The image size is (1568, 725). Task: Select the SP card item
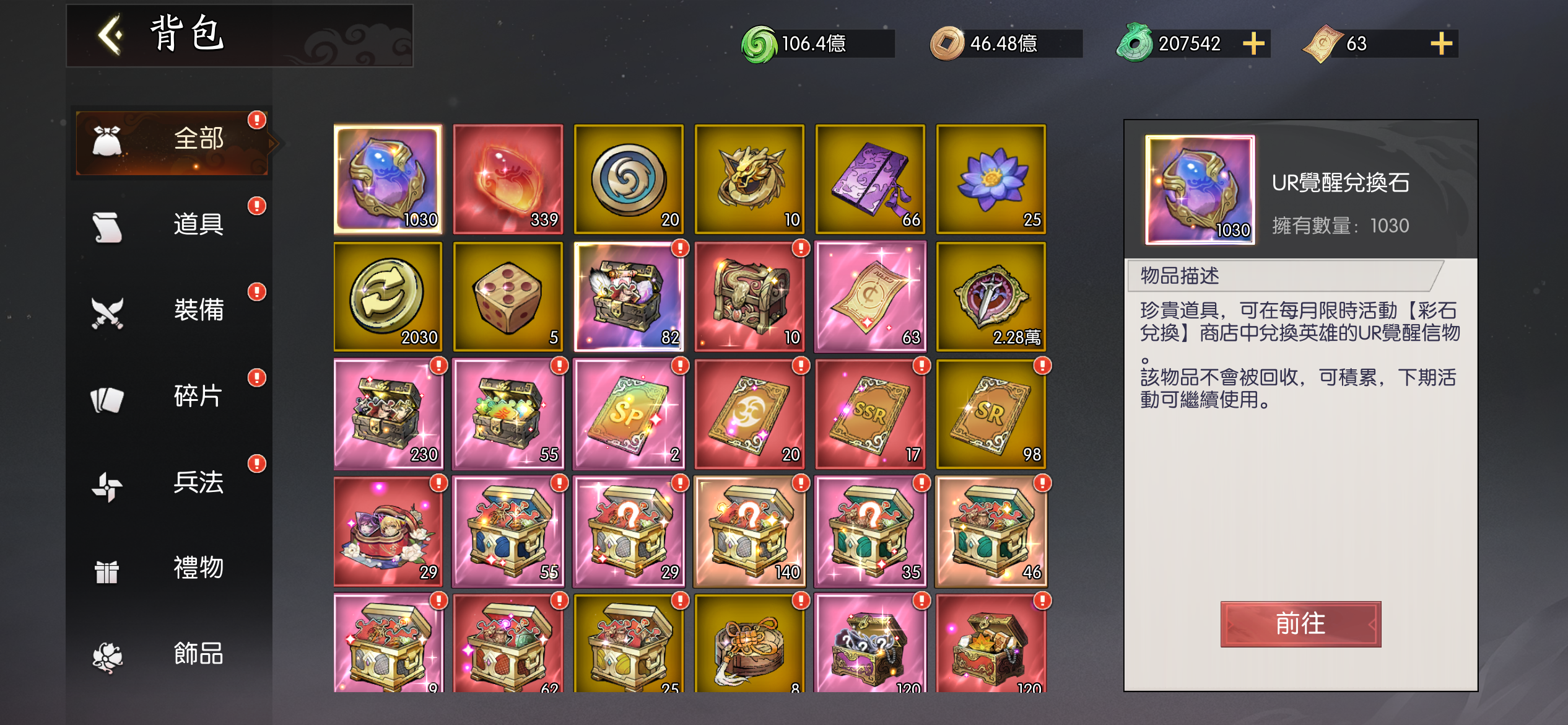[x=629, y=414]
